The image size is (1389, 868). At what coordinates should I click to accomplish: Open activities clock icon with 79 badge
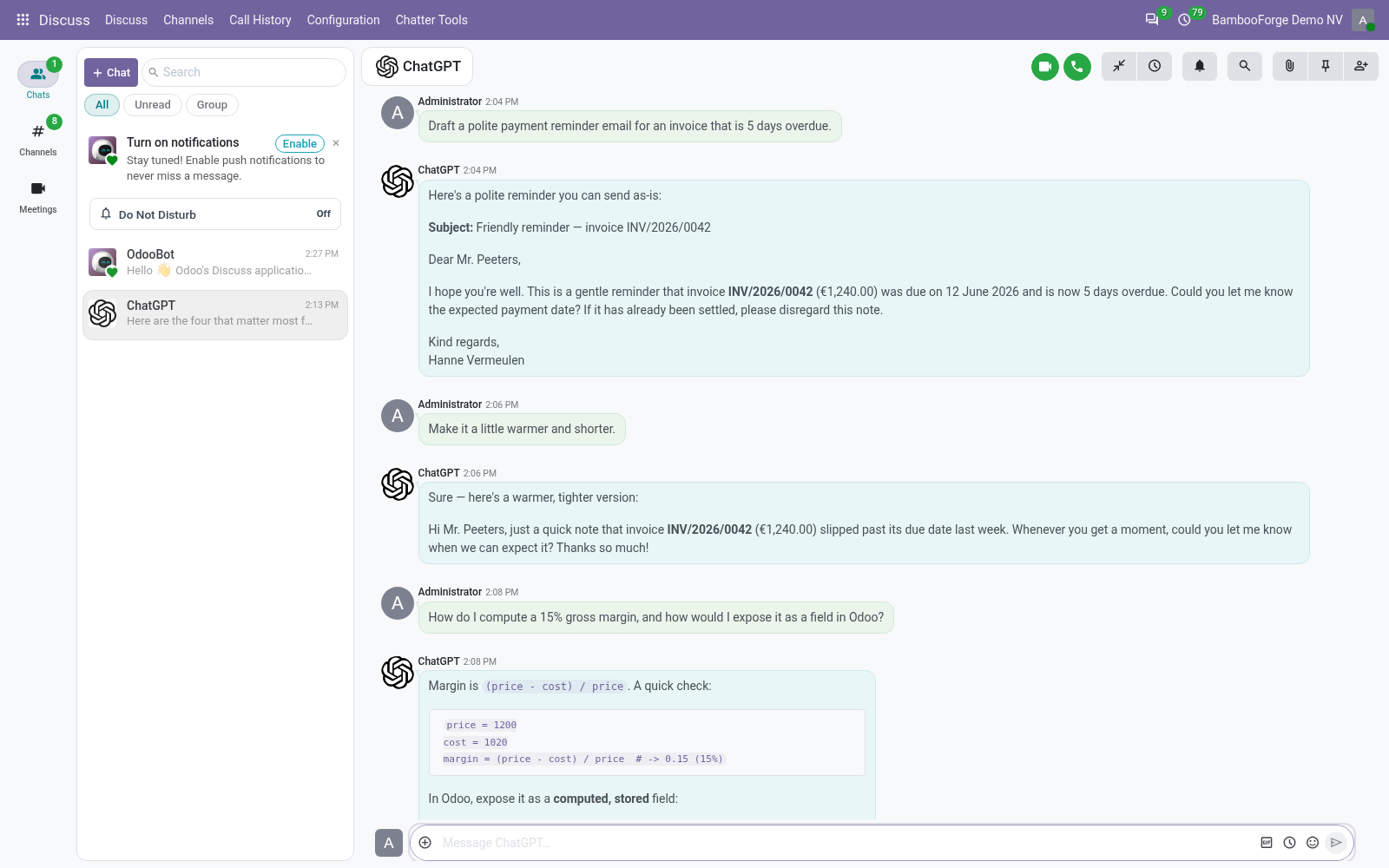[1186, 19]
